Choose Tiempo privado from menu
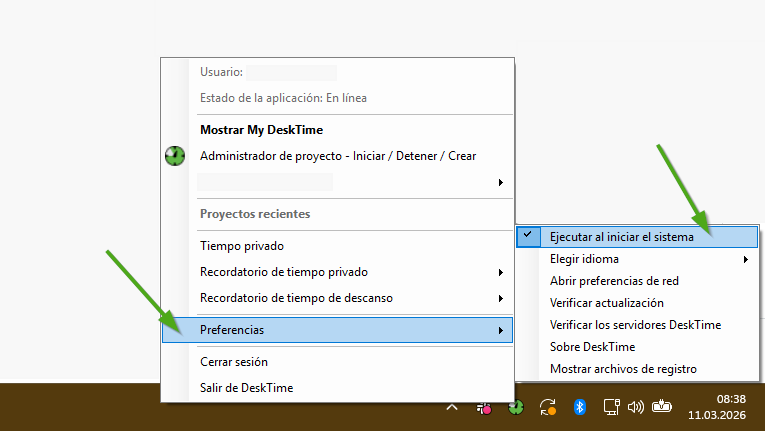 pos(242,246)
